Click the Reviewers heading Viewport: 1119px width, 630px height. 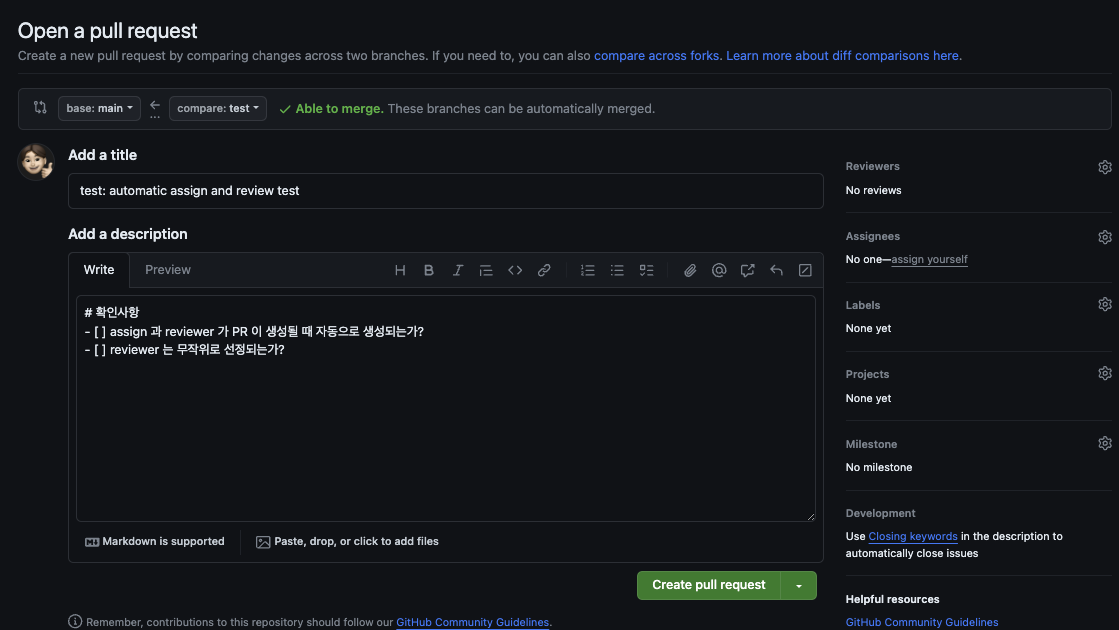pos(873,166)
